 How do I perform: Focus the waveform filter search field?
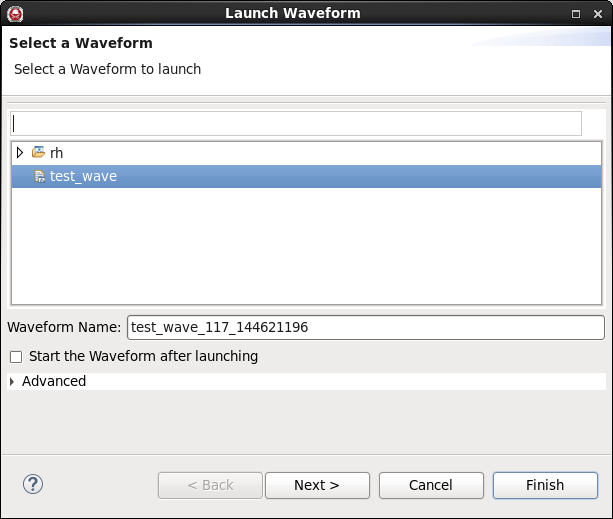296,123
